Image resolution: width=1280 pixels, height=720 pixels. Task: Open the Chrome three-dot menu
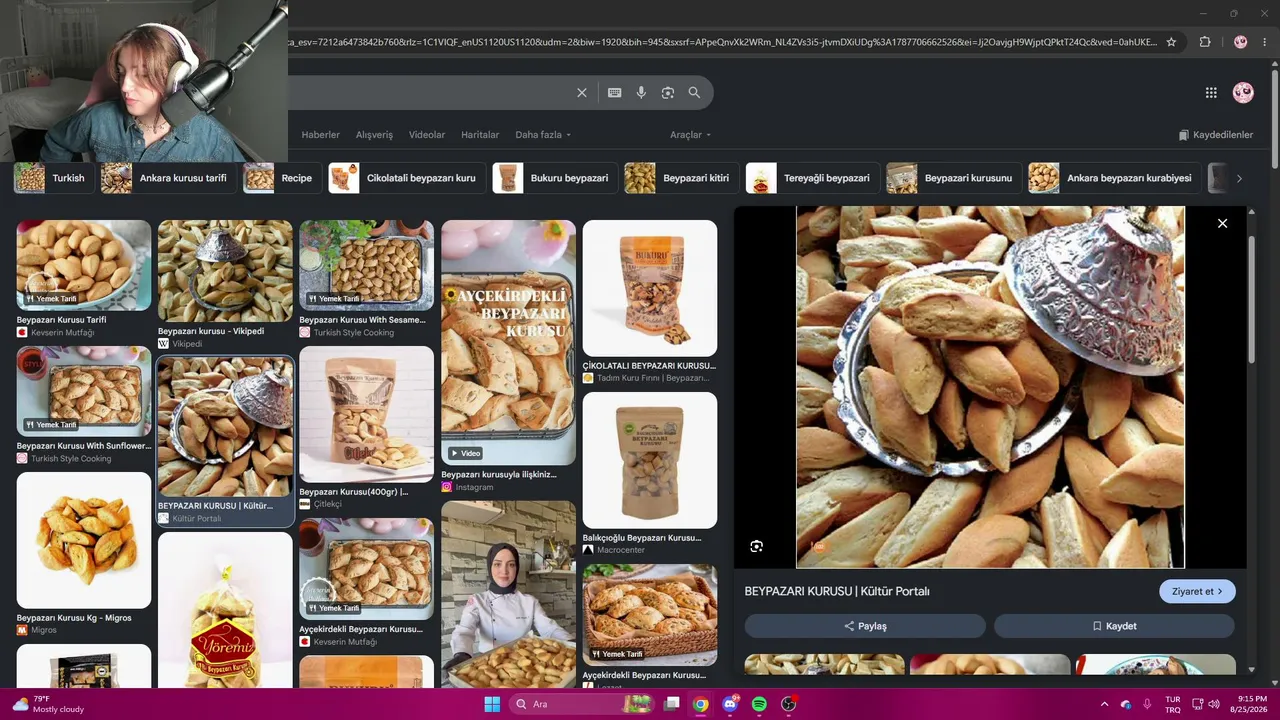coord(1265,42)
